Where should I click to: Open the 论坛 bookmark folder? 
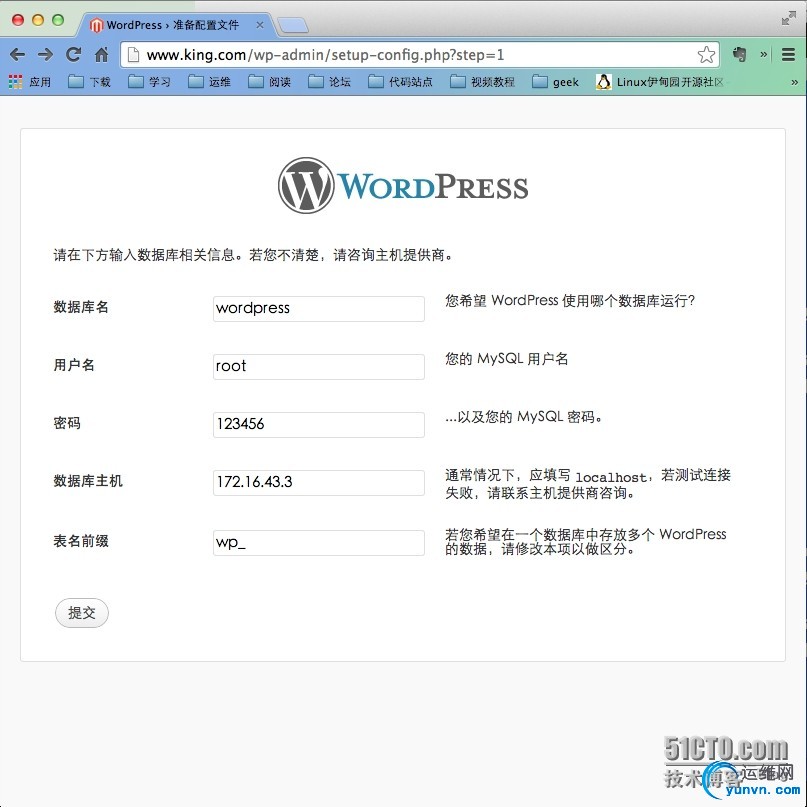[x=329, y=82]
